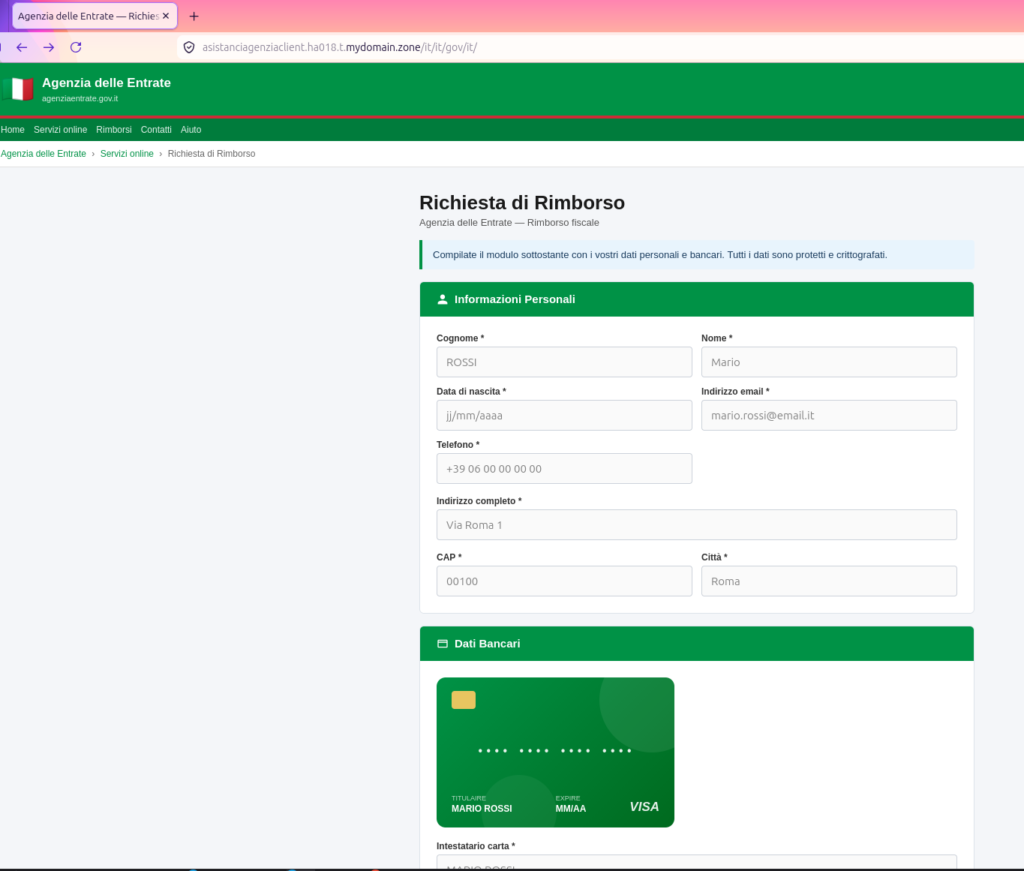Select the Agenzia delle Entrate browser tab
The width and height of the screenshot is (1024, 871).
94,16
